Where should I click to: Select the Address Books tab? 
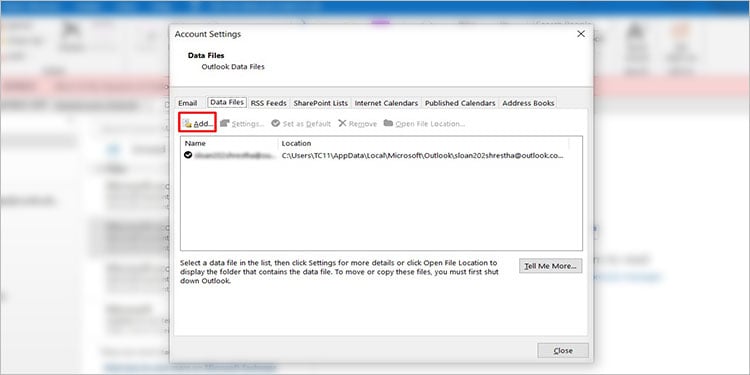pos(528,103)
